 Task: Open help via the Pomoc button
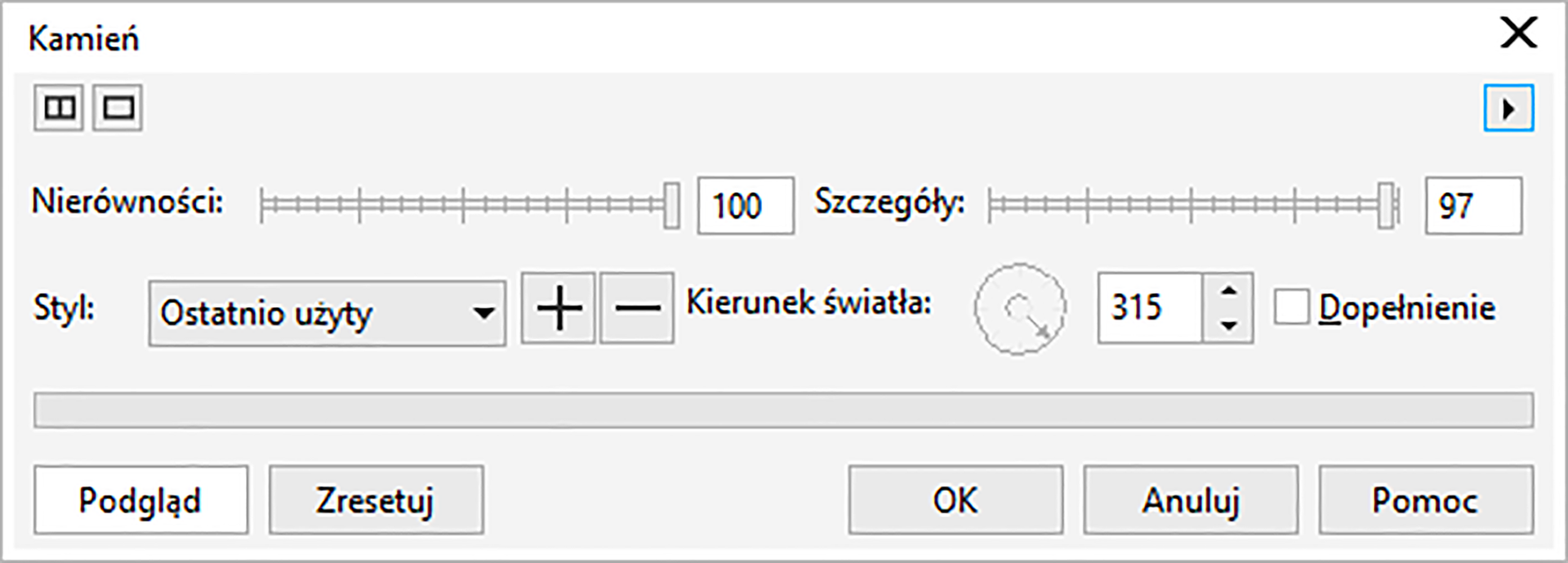click(x=1423, y=499)
